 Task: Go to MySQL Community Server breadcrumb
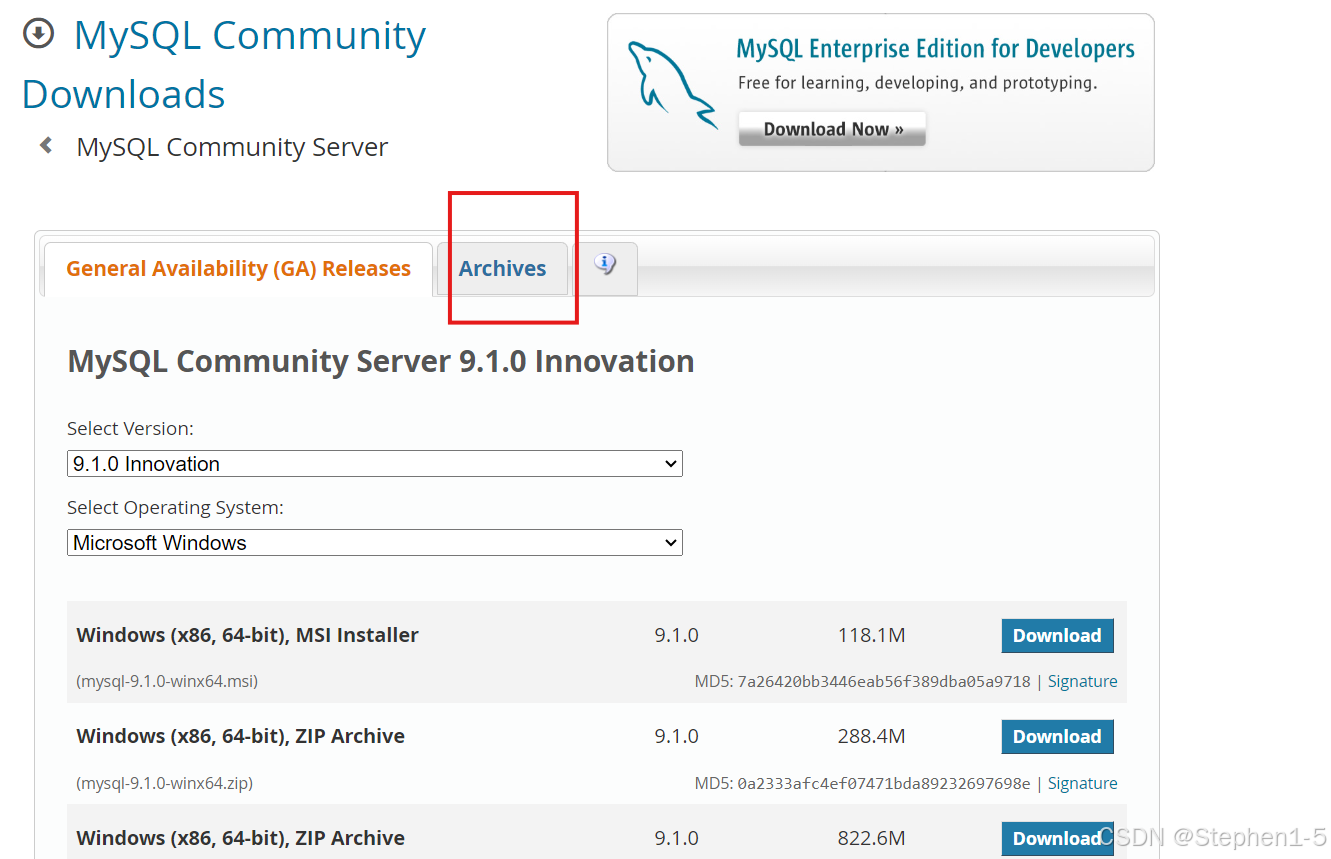pyautogui.click(x=232, y=147)
